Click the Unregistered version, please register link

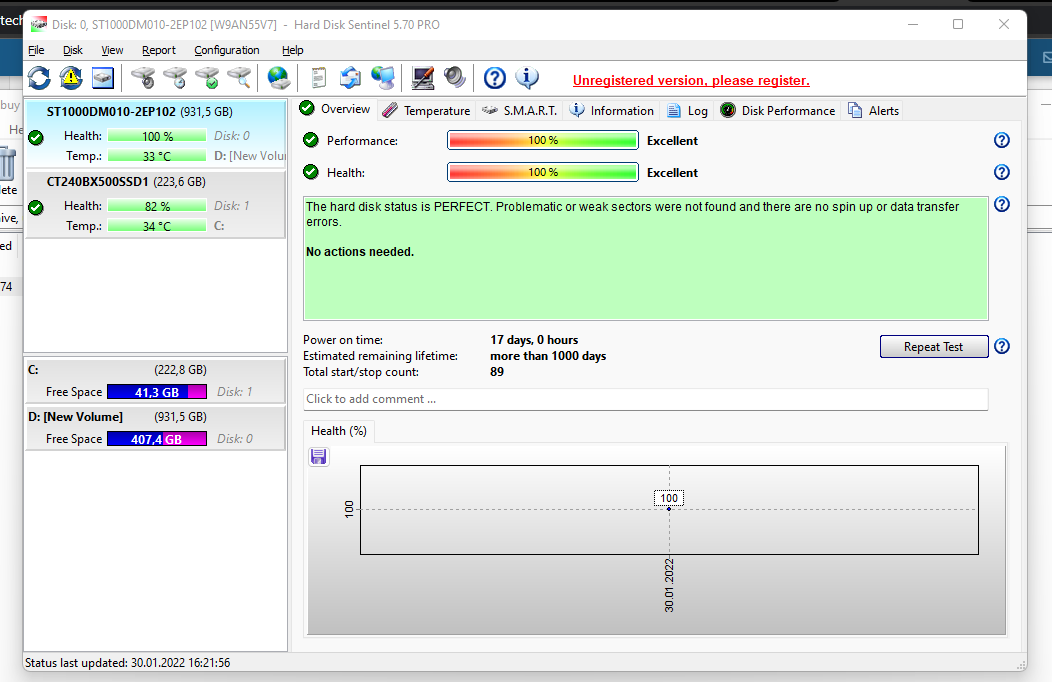tap(691, 80)
